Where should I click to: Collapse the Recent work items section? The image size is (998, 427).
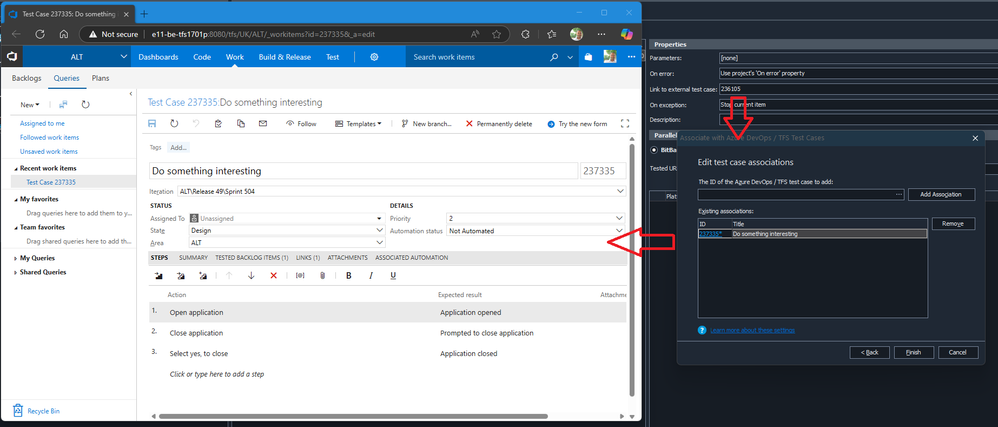pos(16,169)
